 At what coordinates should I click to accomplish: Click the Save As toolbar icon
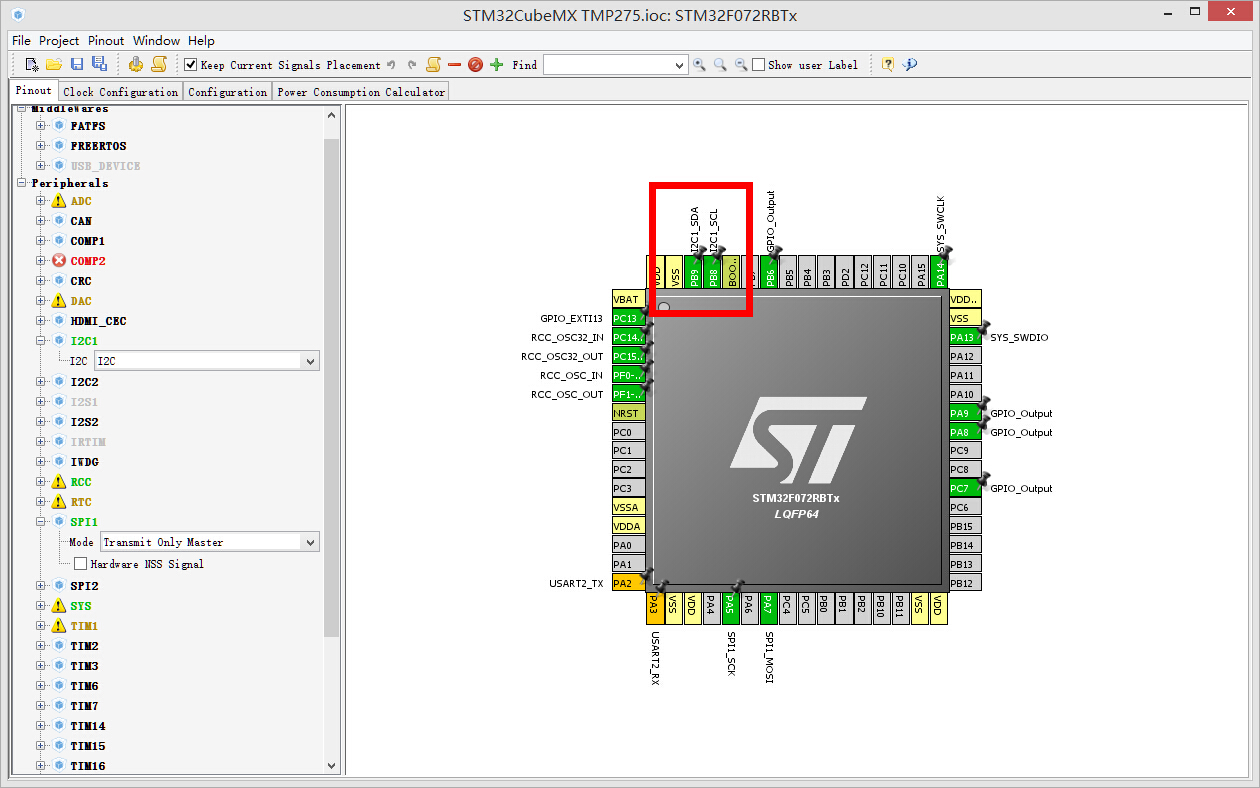[x=99, y=64]
